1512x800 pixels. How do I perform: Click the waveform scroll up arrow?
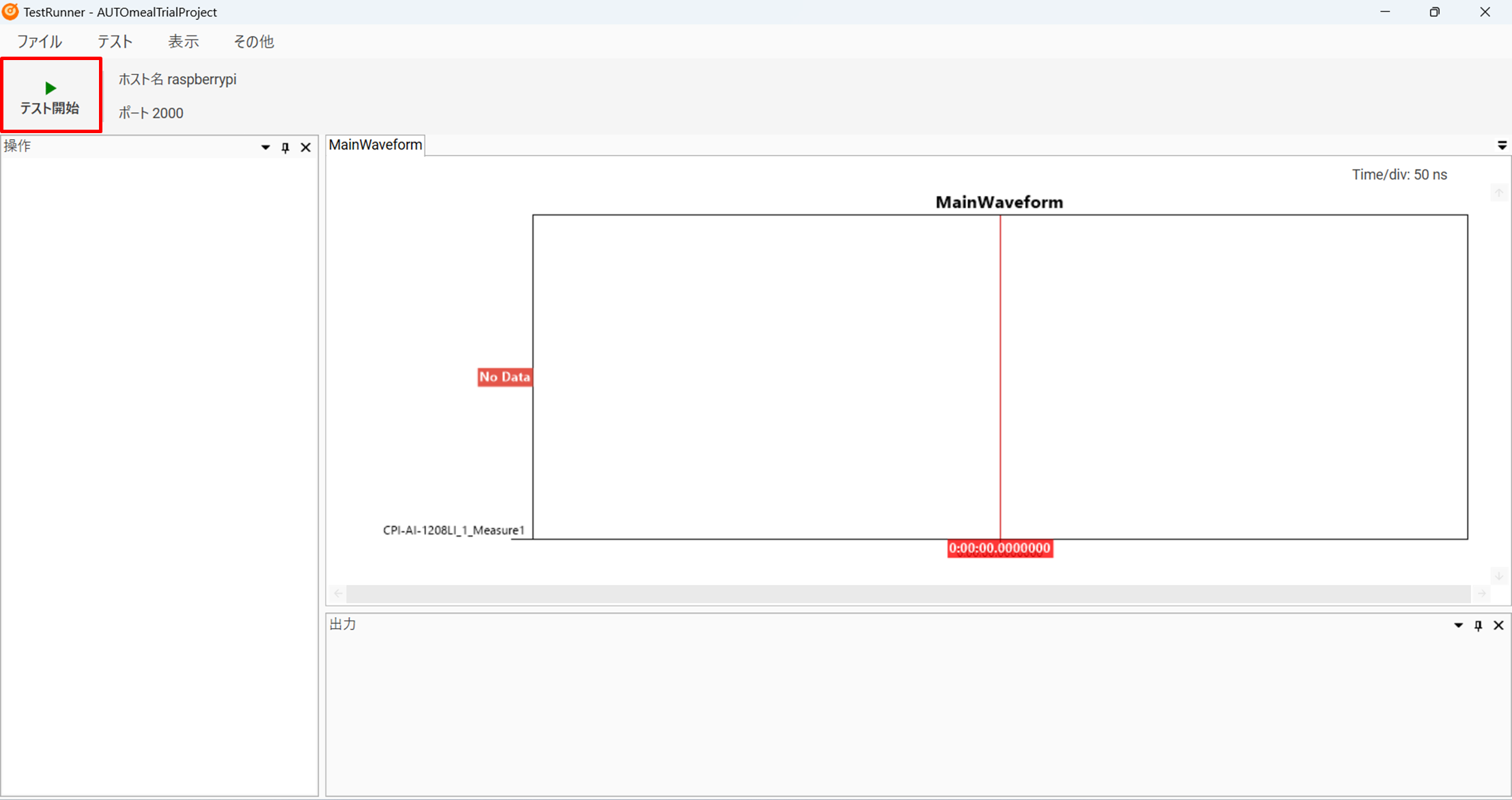(1499, 193)
